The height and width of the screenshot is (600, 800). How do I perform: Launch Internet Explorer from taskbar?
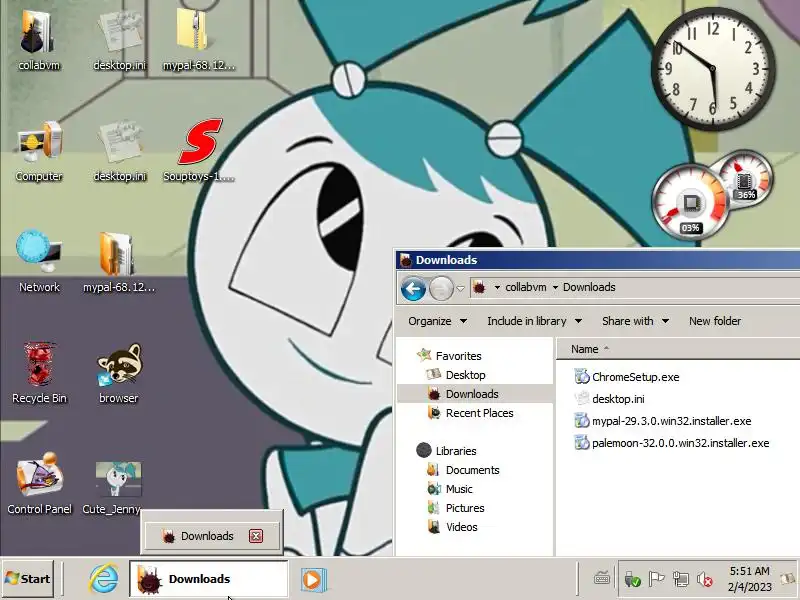tap(104, 579)
